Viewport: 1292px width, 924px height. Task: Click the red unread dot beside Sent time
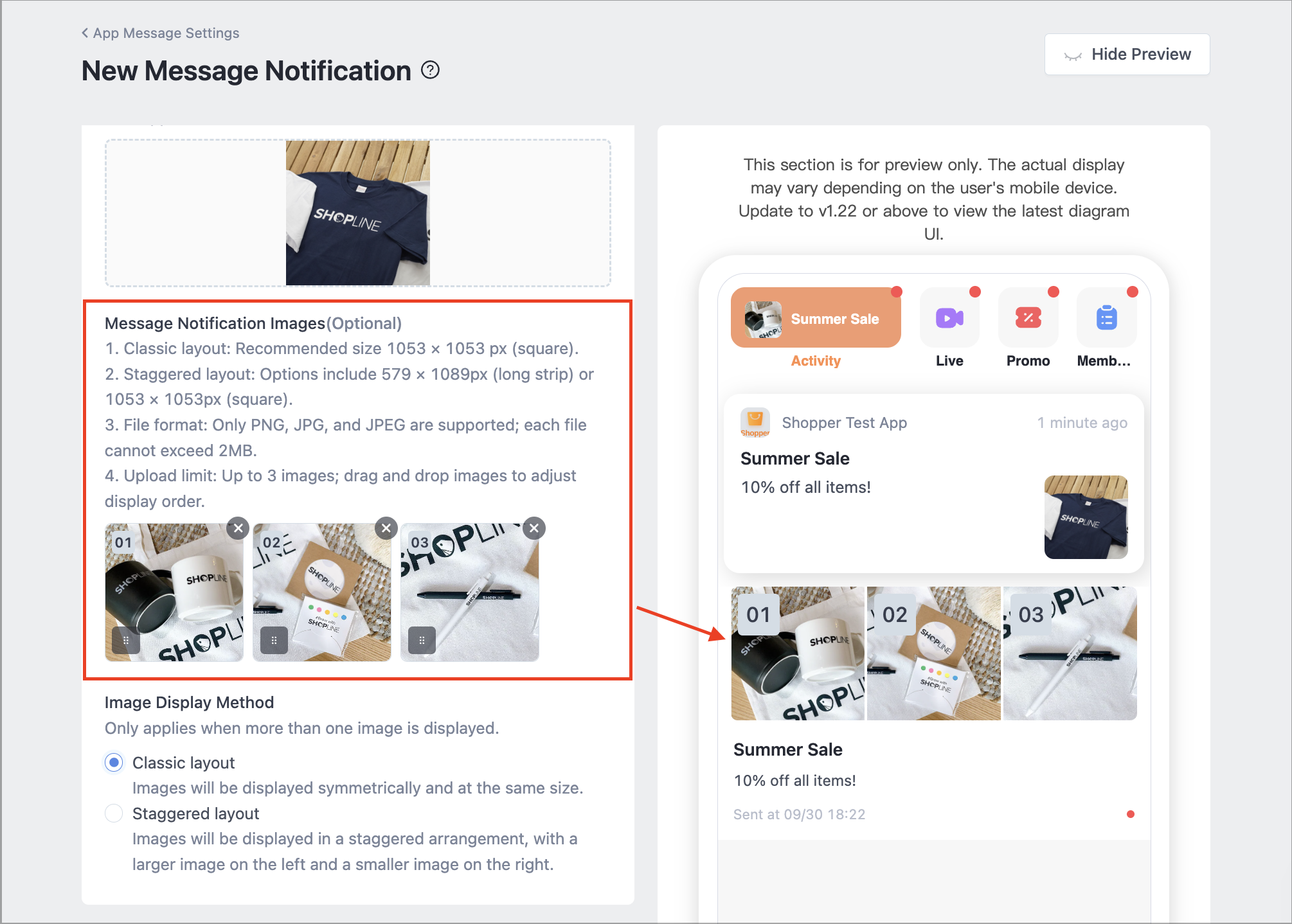(x=1131, y=814)
